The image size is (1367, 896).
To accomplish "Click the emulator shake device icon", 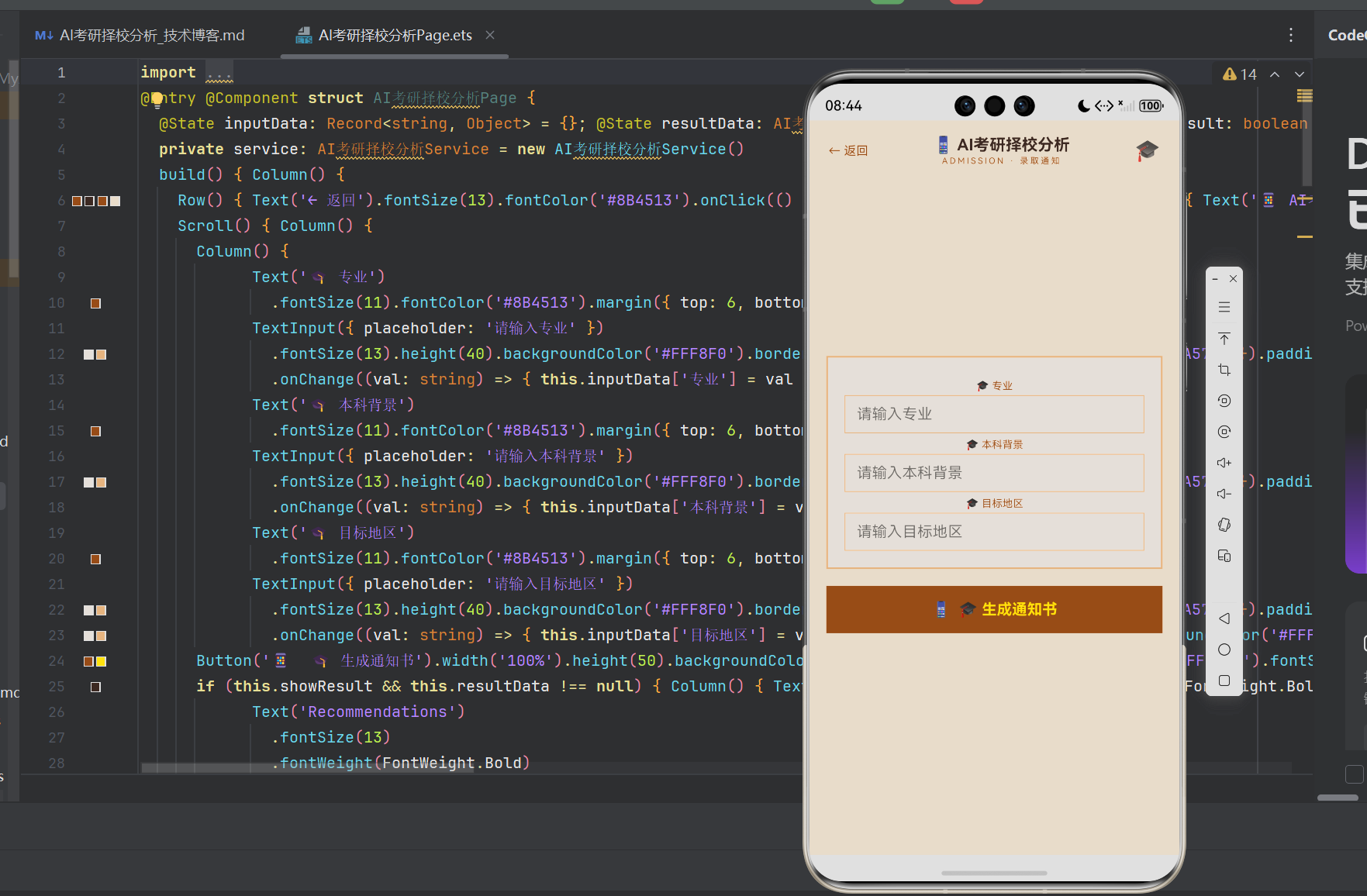I will pos(1224,525).
